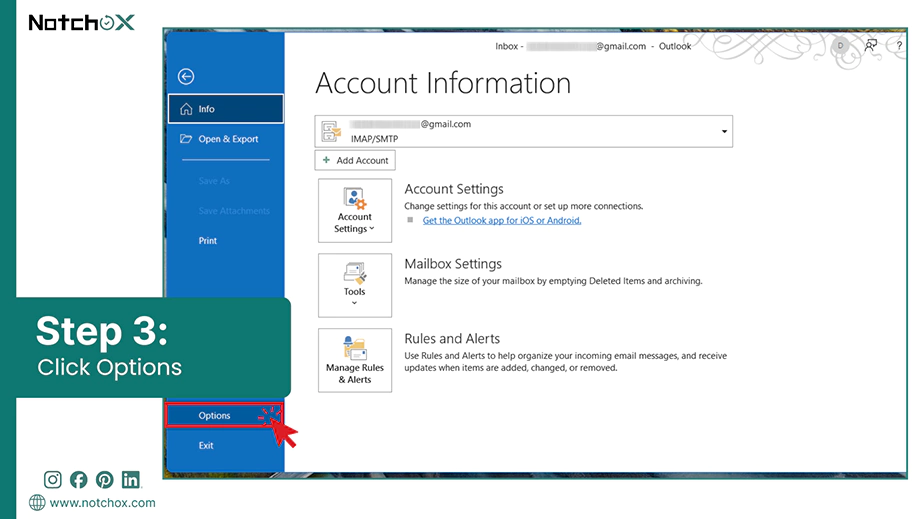The width and height of the screenshot is (922, 519).
Task: Click the user profile avatar circle
Action: point(841,45)
